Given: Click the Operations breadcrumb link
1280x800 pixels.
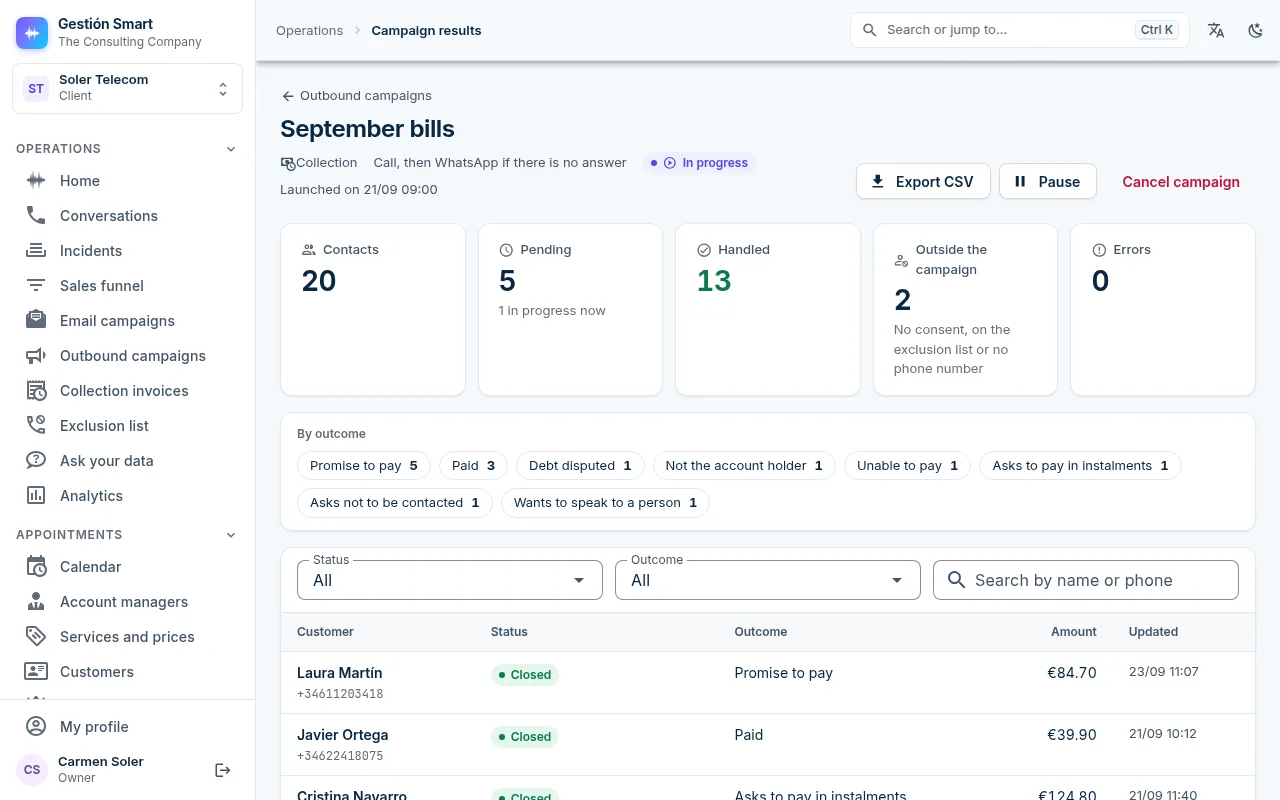Looking at the screenshot, I should [x=310, y=31].
